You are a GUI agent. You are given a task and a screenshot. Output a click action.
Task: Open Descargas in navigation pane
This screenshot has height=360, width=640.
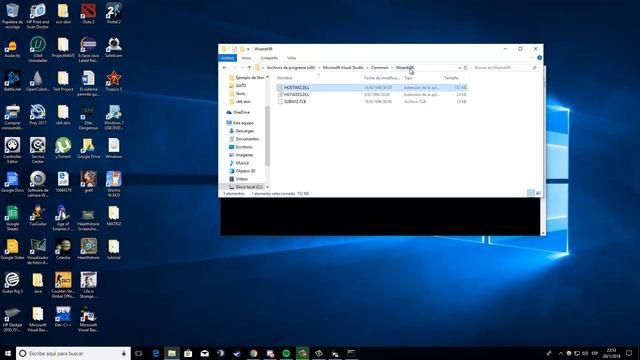[241, 131]
